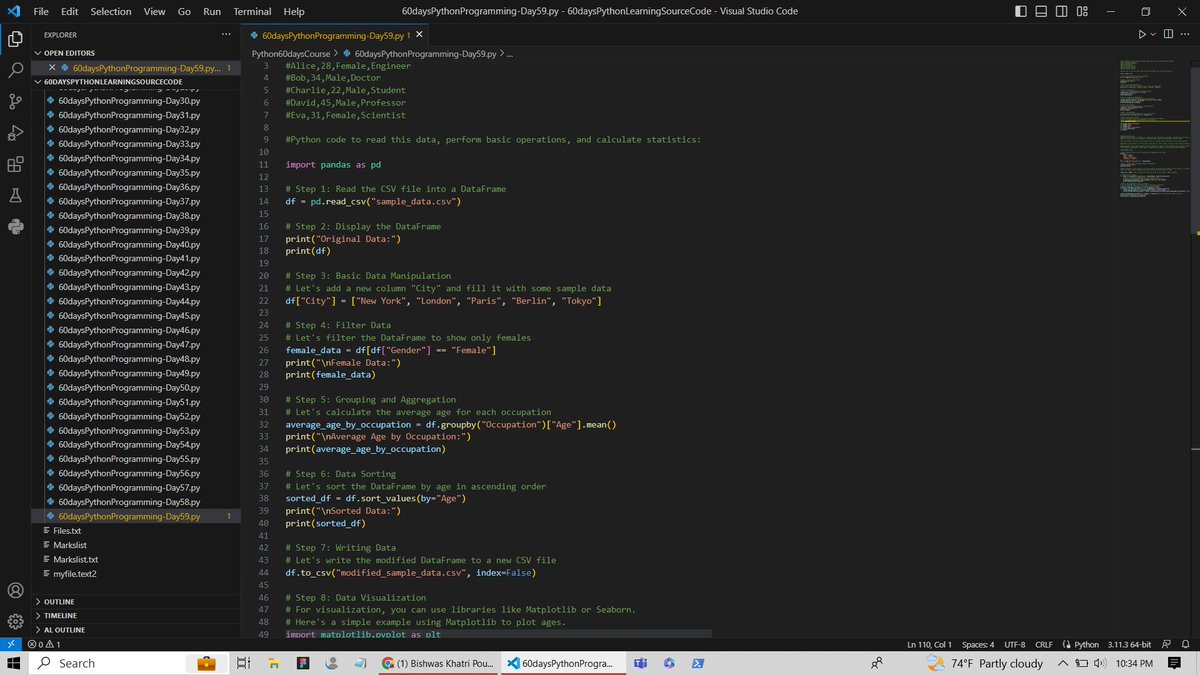Change CRLF end of line sequence
The height and width of the screenshot is (675, 1200).
click(1044, 644)
